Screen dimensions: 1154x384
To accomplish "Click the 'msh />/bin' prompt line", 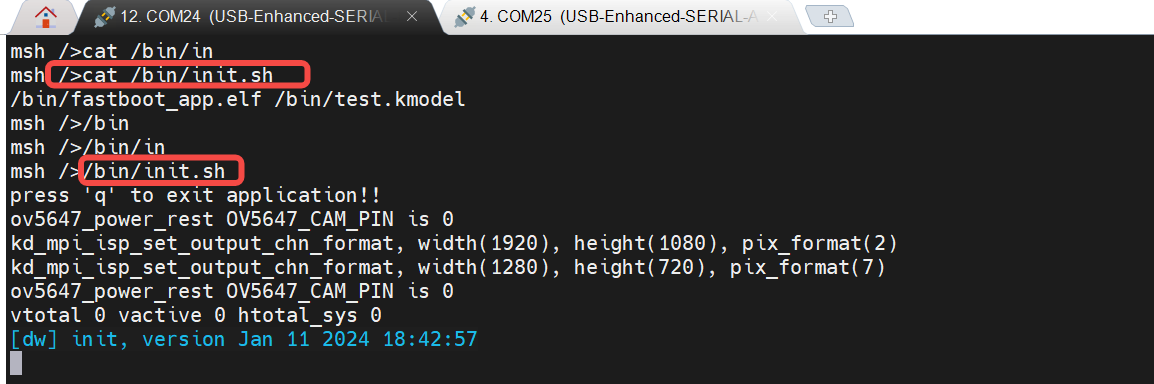I will click(x=70, y=123).
